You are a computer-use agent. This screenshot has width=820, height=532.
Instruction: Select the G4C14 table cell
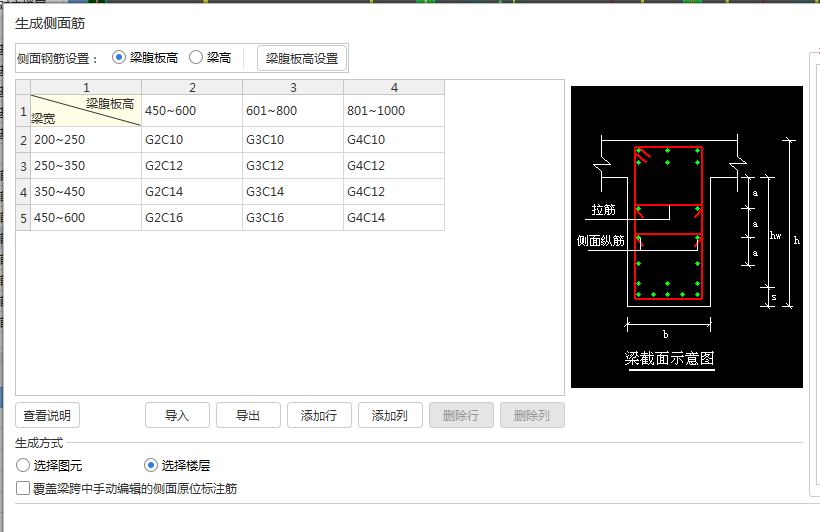(394, 218)
